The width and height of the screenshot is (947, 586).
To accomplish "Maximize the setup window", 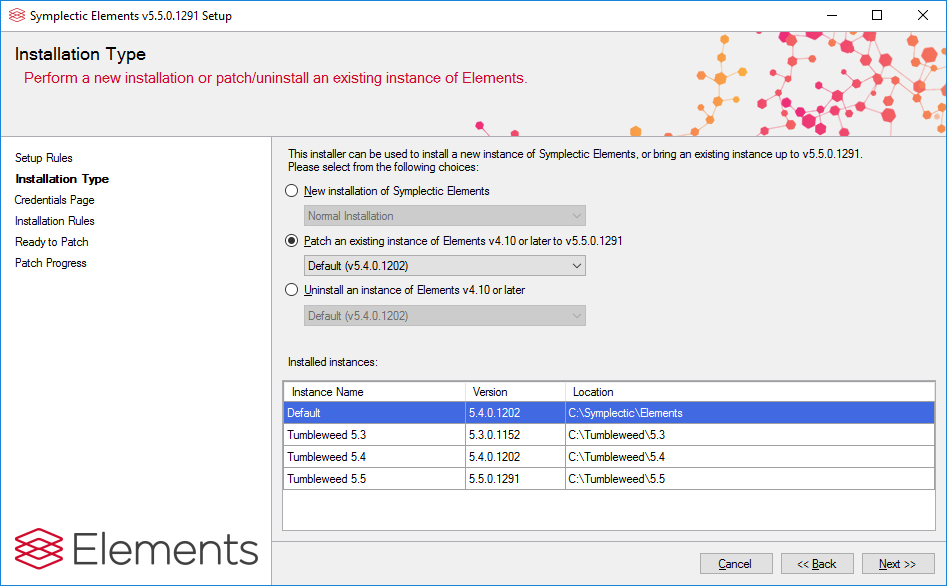I will [x=877, y=15].
